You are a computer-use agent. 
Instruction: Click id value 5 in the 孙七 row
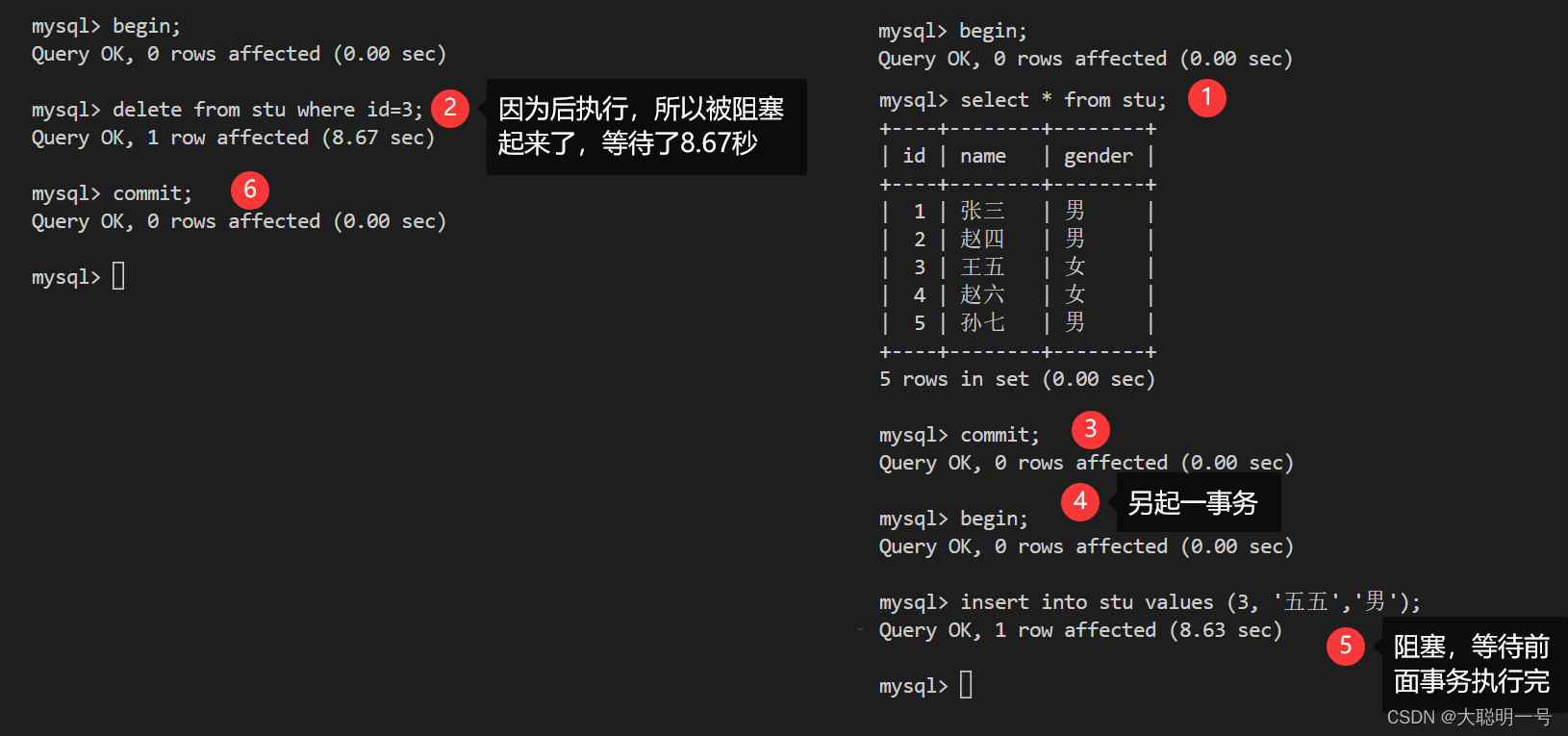click(x=920, y=322)
